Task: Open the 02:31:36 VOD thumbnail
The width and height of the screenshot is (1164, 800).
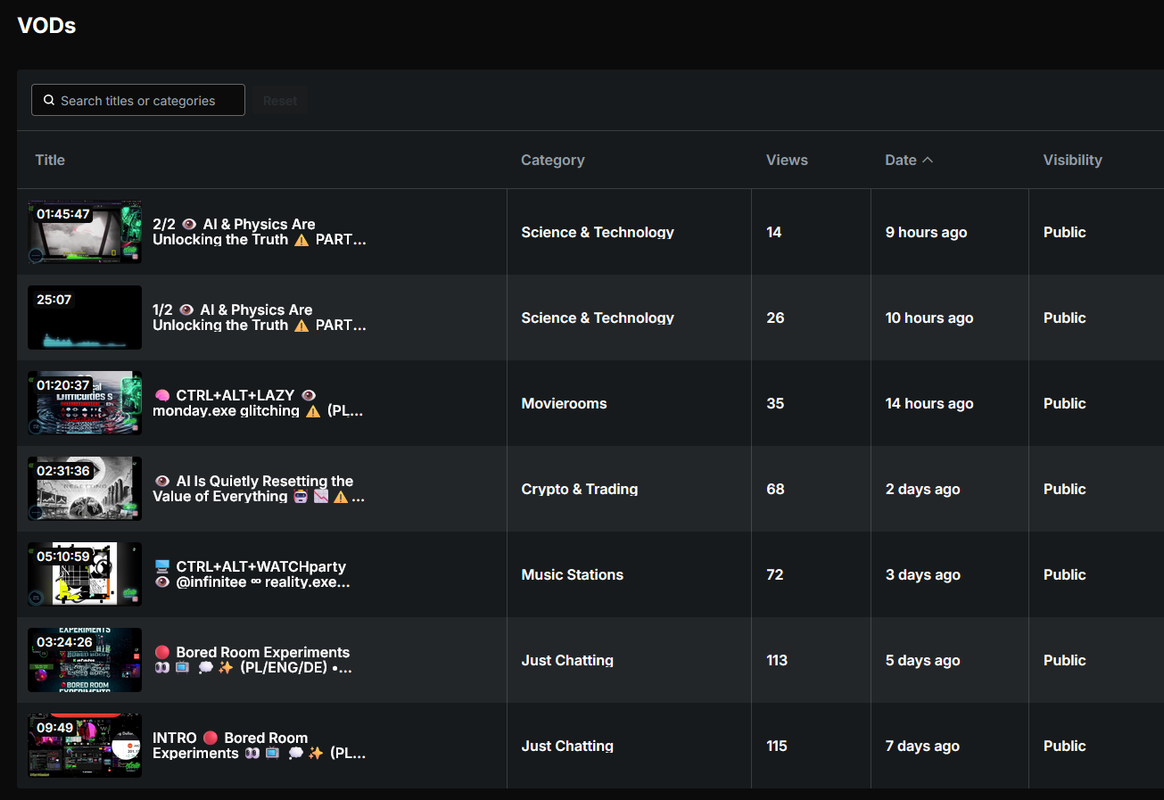Action: (x=85, y=488)
